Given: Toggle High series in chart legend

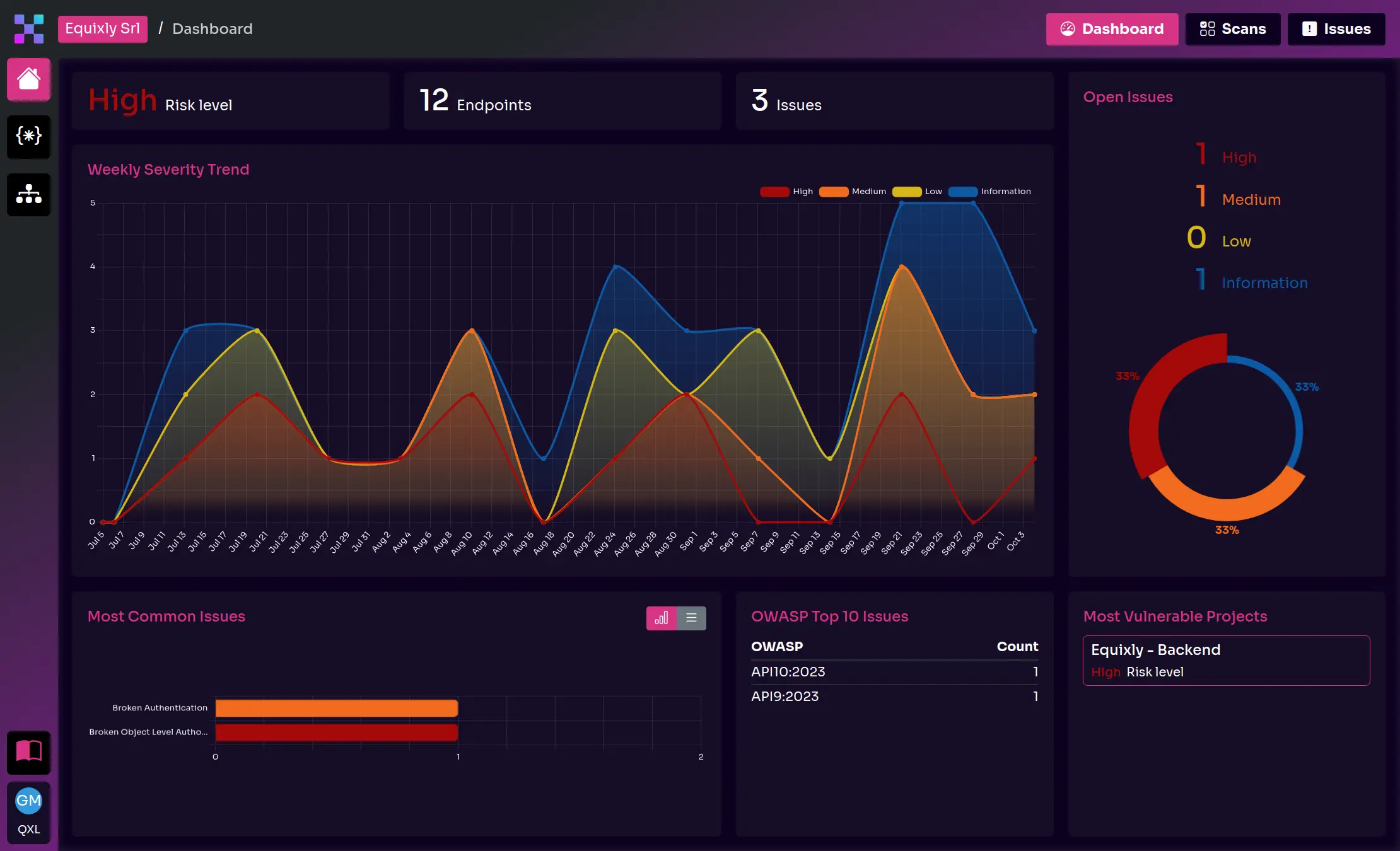Looking at the screenshot, I should click(774, 192).
